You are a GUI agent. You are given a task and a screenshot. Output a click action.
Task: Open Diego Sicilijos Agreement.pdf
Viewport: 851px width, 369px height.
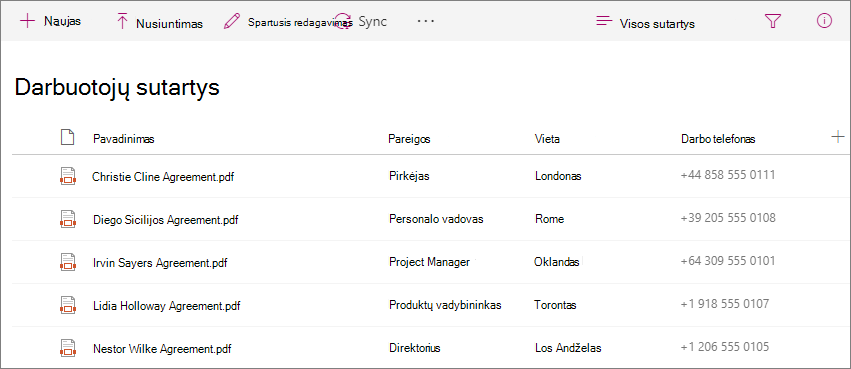click(166, 220)
